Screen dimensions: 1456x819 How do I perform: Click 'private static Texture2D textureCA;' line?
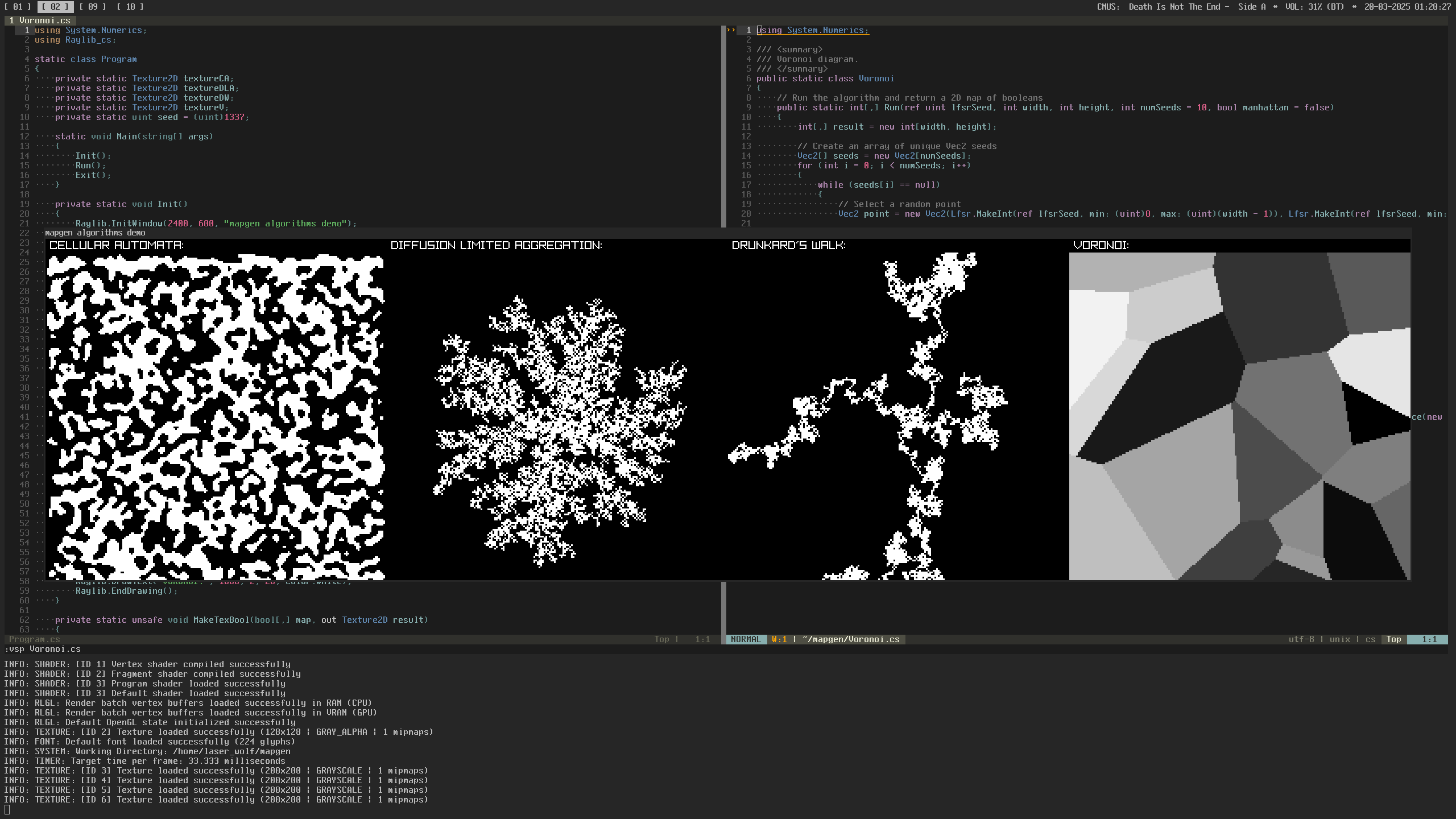point(144,78)
